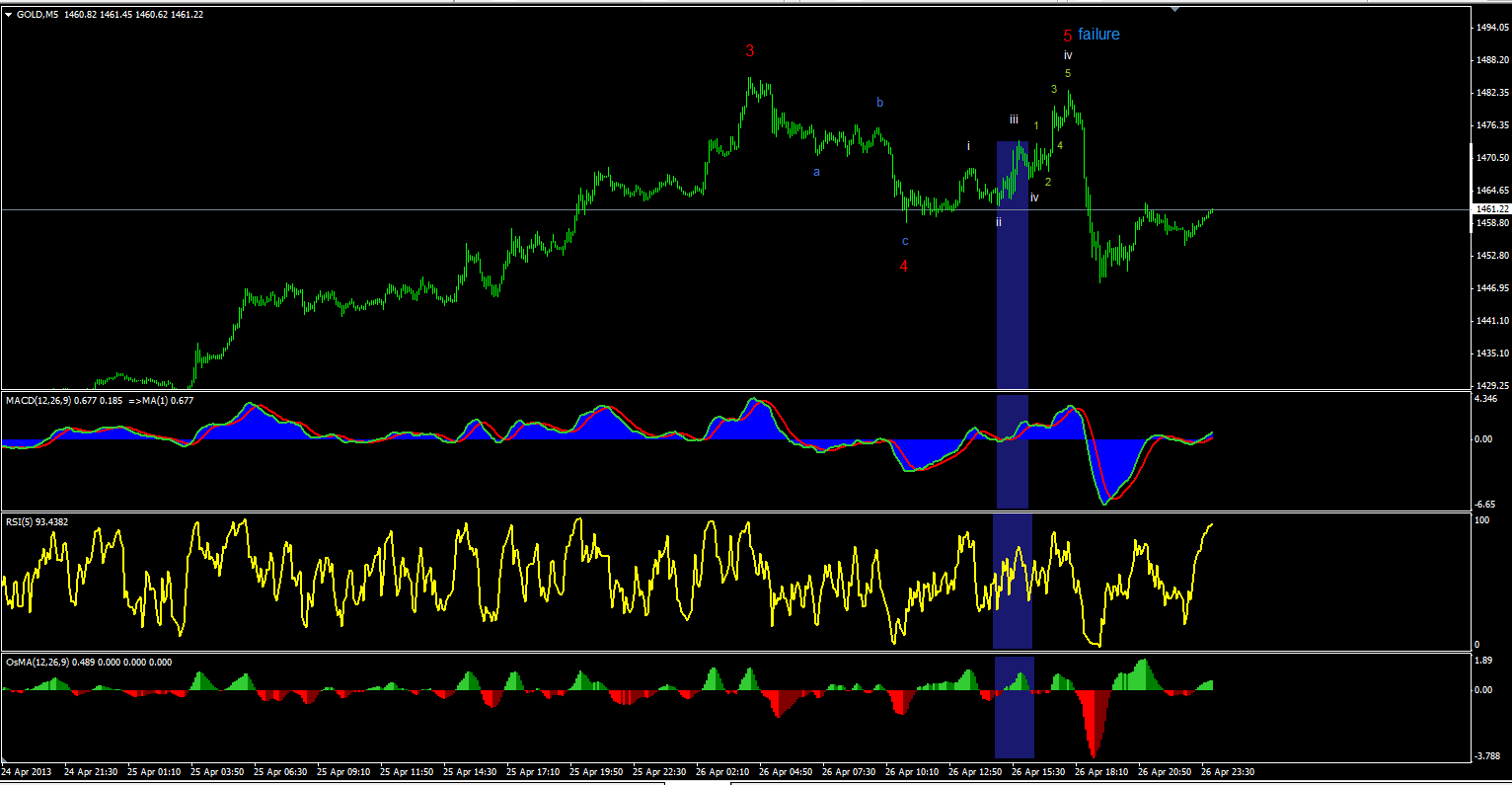Click the 100 level on RSI scale
The width and height of the screenshot is (1512, 785).
1482,519
